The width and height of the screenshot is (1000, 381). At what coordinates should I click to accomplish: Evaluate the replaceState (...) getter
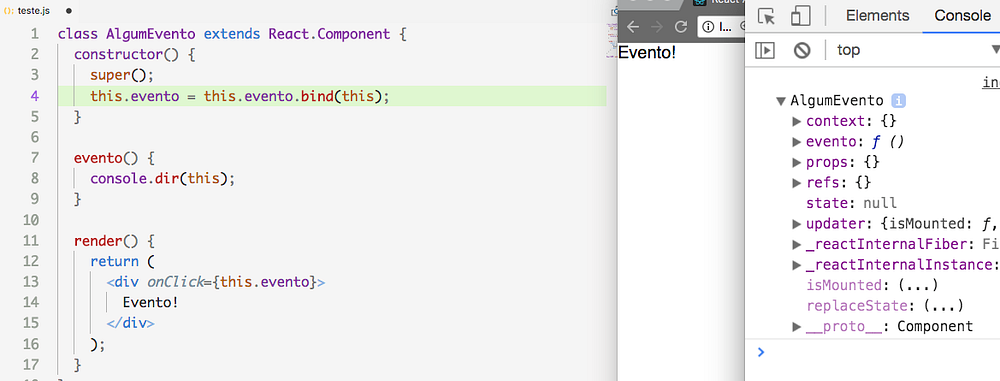pyautogui.click(x=943, y=306)
